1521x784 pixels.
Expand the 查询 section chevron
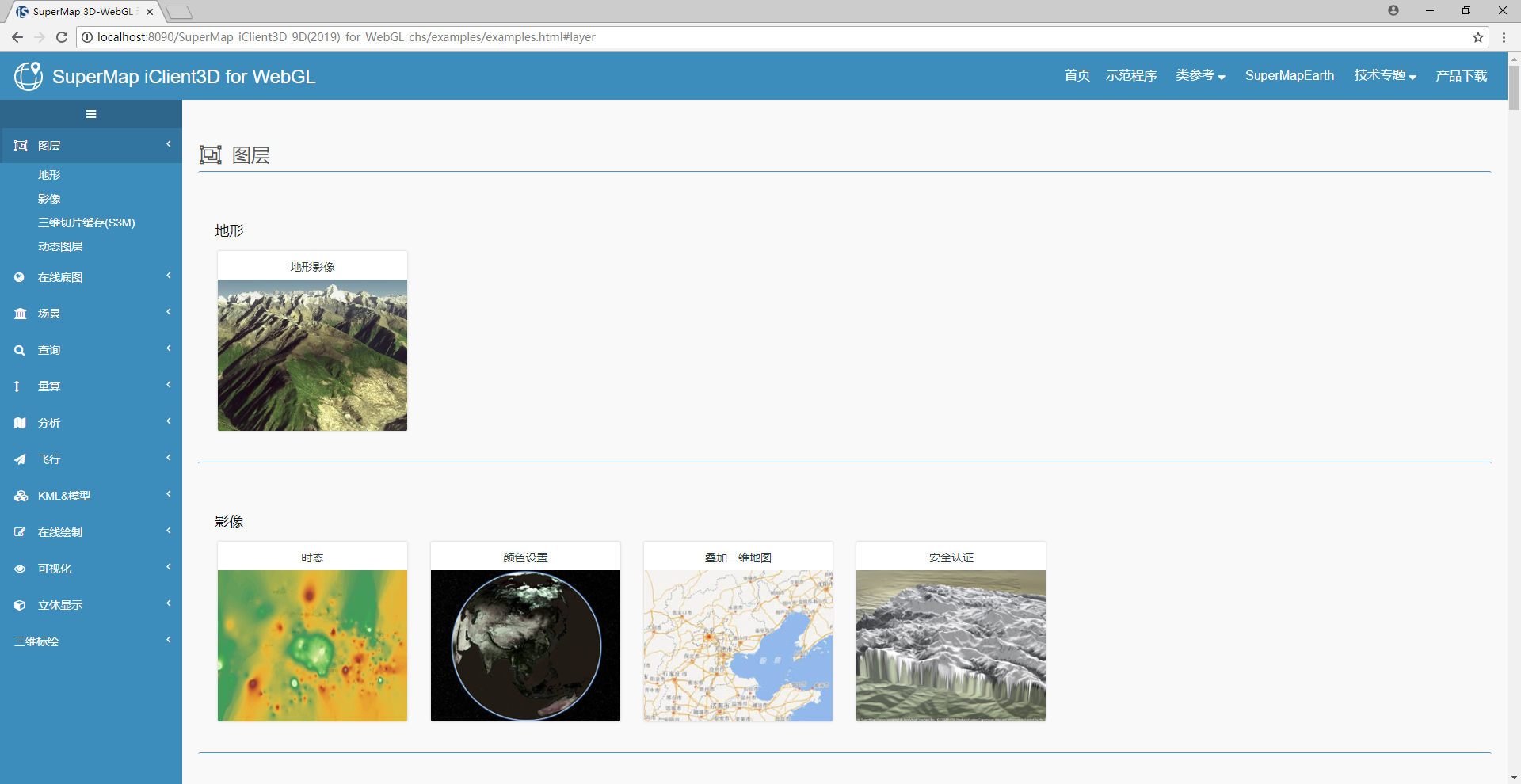169,348
